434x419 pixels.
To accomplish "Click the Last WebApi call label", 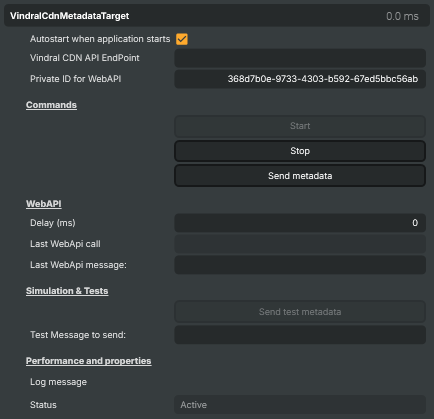I will pos(65,244).
